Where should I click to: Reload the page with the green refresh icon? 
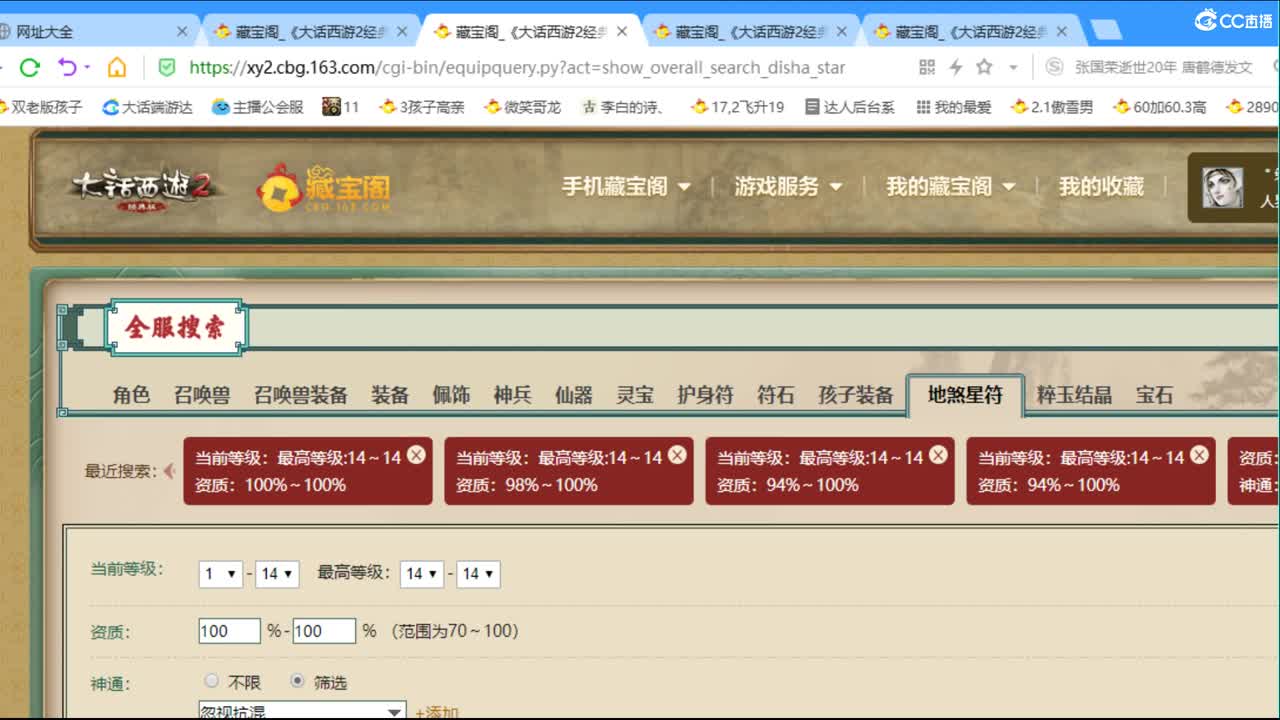click(30, 68)
